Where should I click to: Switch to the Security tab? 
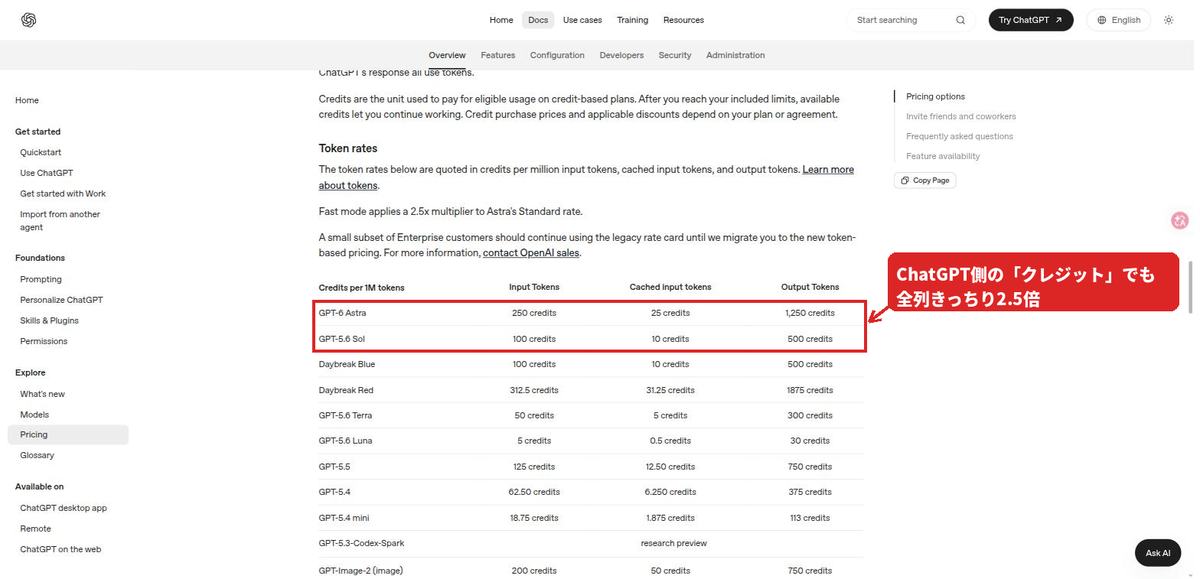[675, 55]
